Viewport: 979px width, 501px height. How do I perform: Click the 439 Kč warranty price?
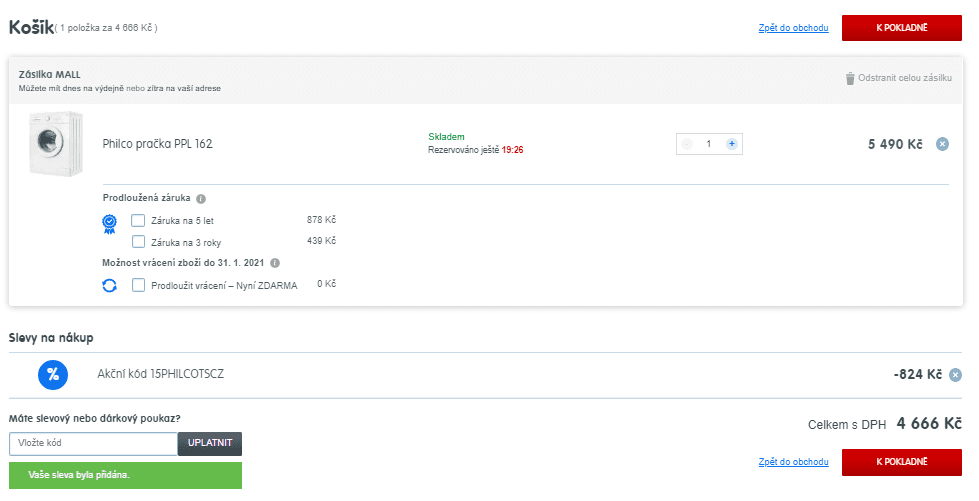click(x=322, y=241)
